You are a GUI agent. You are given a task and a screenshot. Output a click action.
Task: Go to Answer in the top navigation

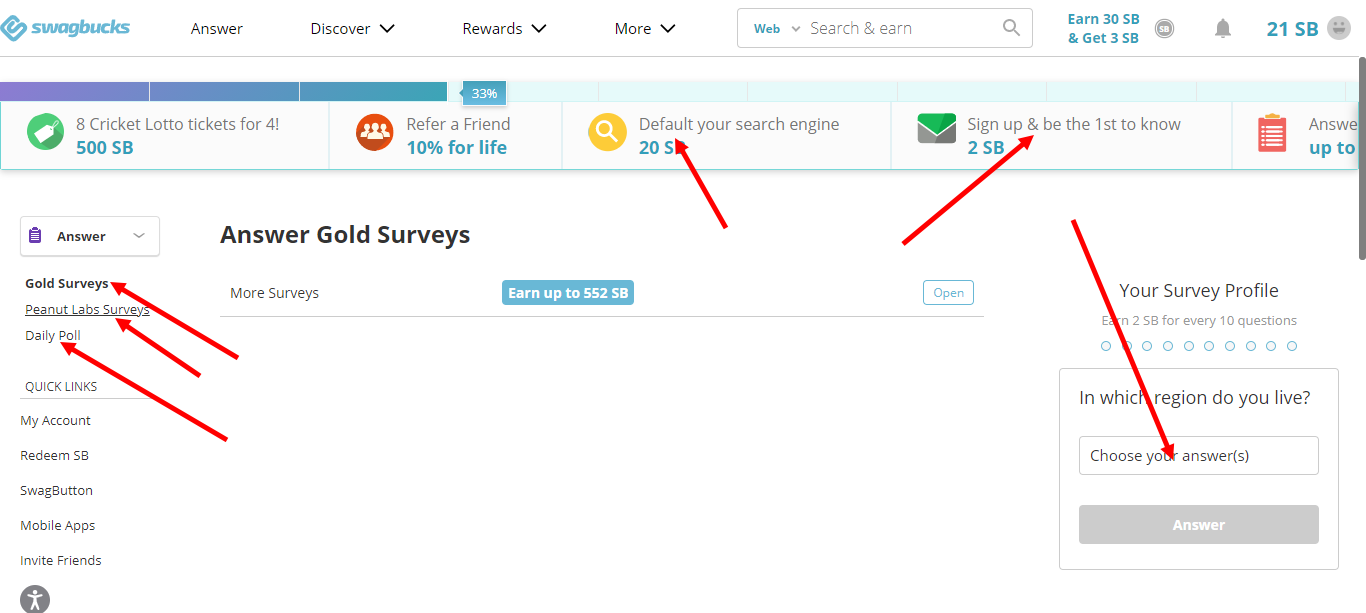[217, 29]
